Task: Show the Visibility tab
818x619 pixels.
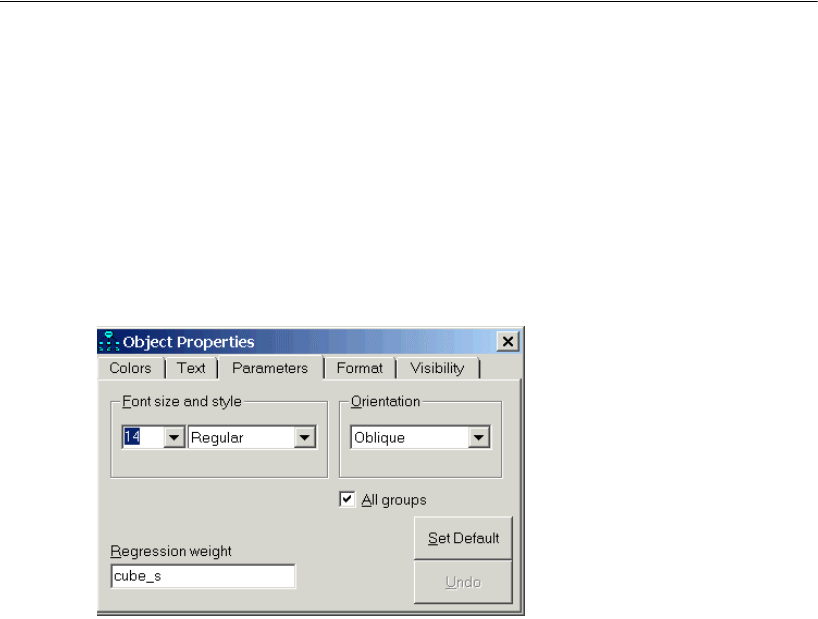Action: coord(437,368)
